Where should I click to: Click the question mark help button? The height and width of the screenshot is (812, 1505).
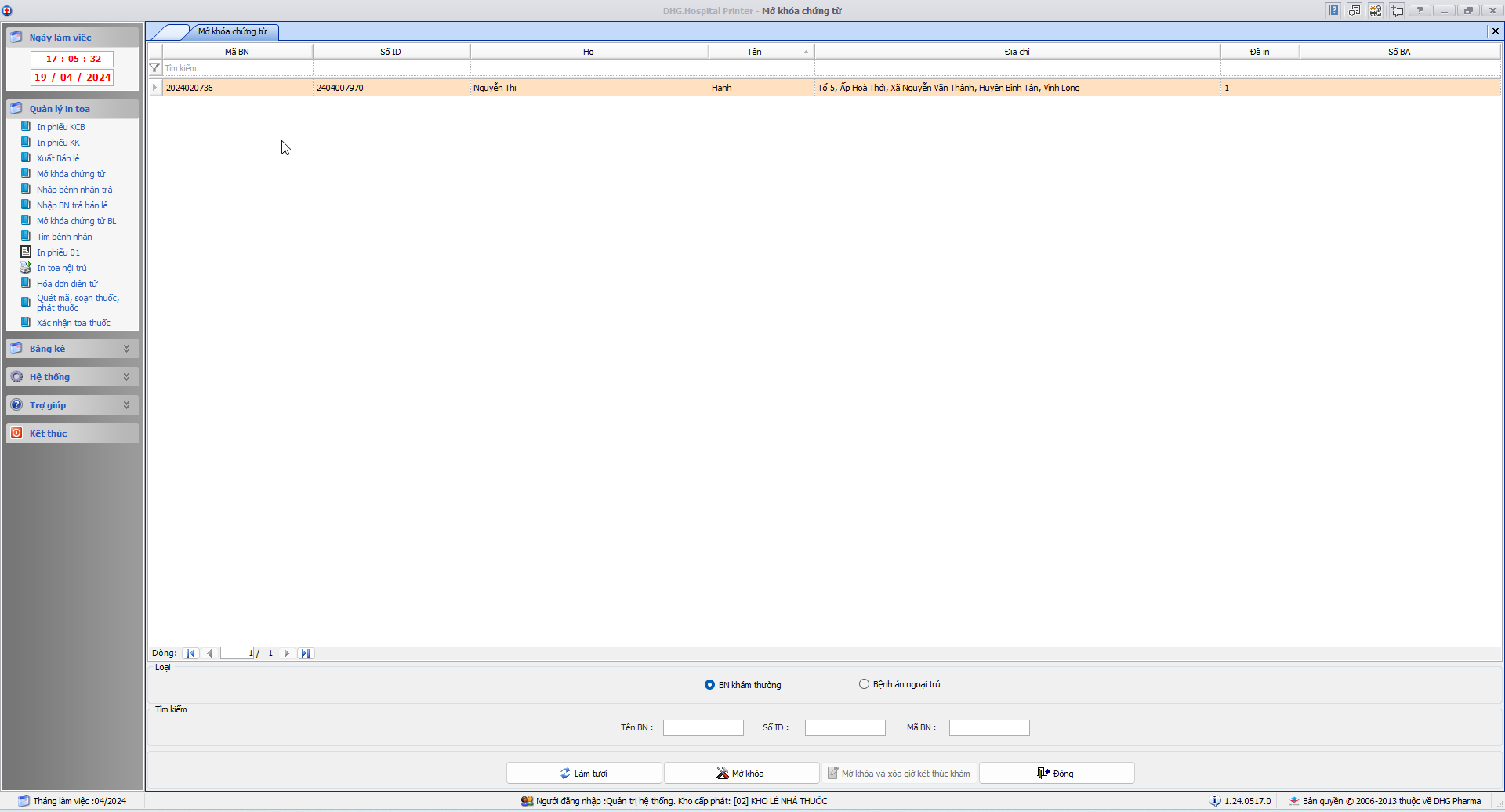[x=1420, y=10]
